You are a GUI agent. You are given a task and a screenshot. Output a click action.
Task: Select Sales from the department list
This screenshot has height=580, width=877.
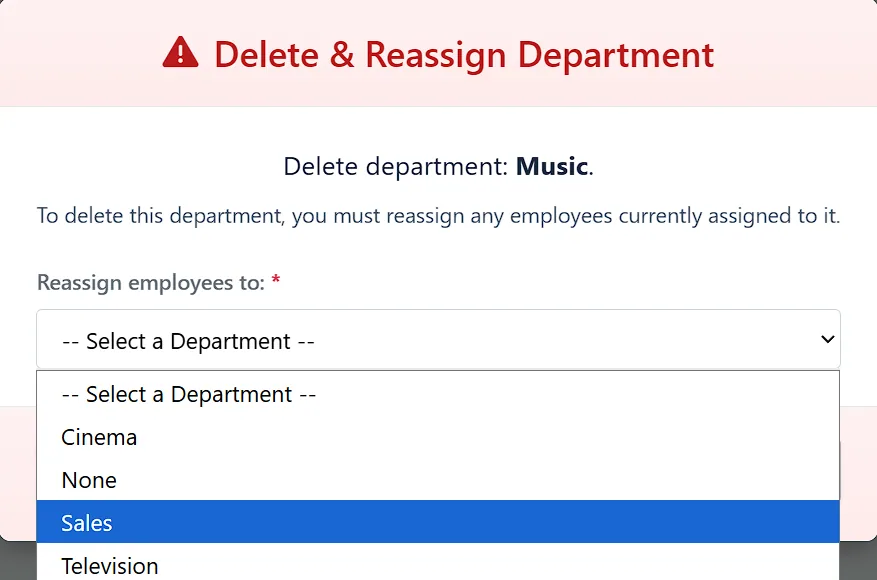[x=86, y=521]
